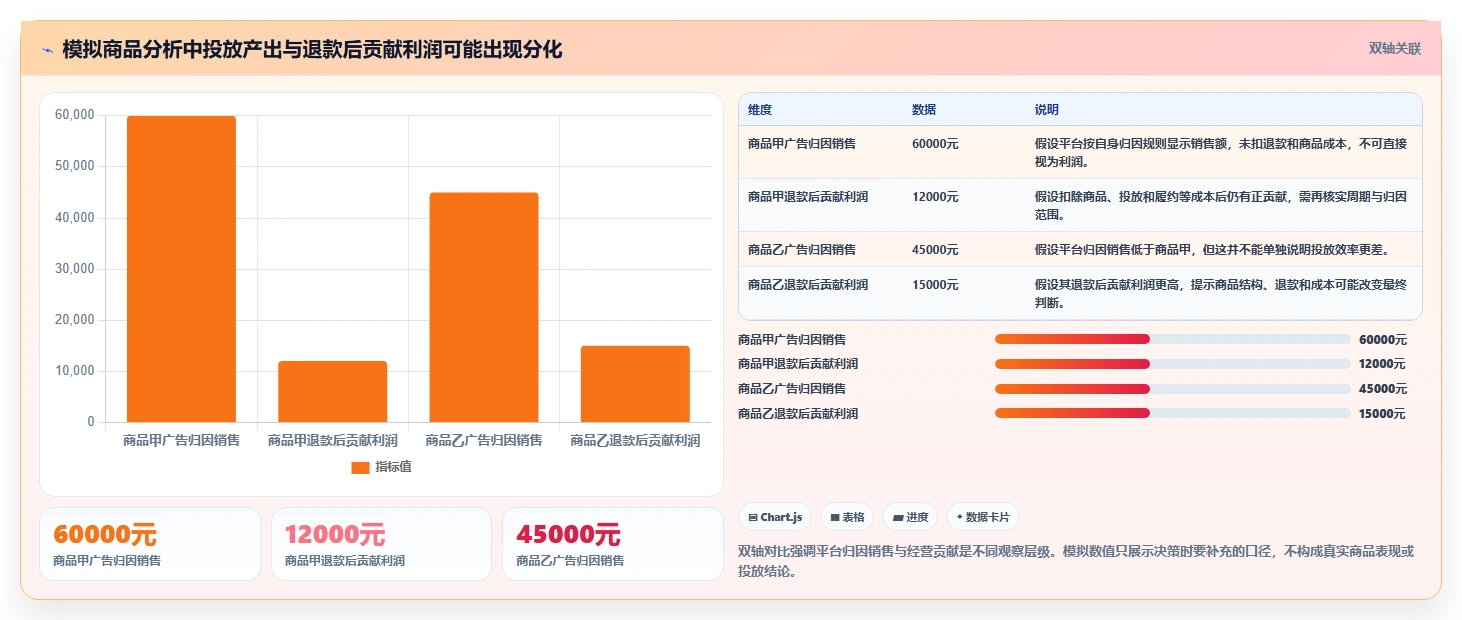Click the 进度 tag chip
The width and height of the screenshot is (1462, 620).
(x=910, y=517)
